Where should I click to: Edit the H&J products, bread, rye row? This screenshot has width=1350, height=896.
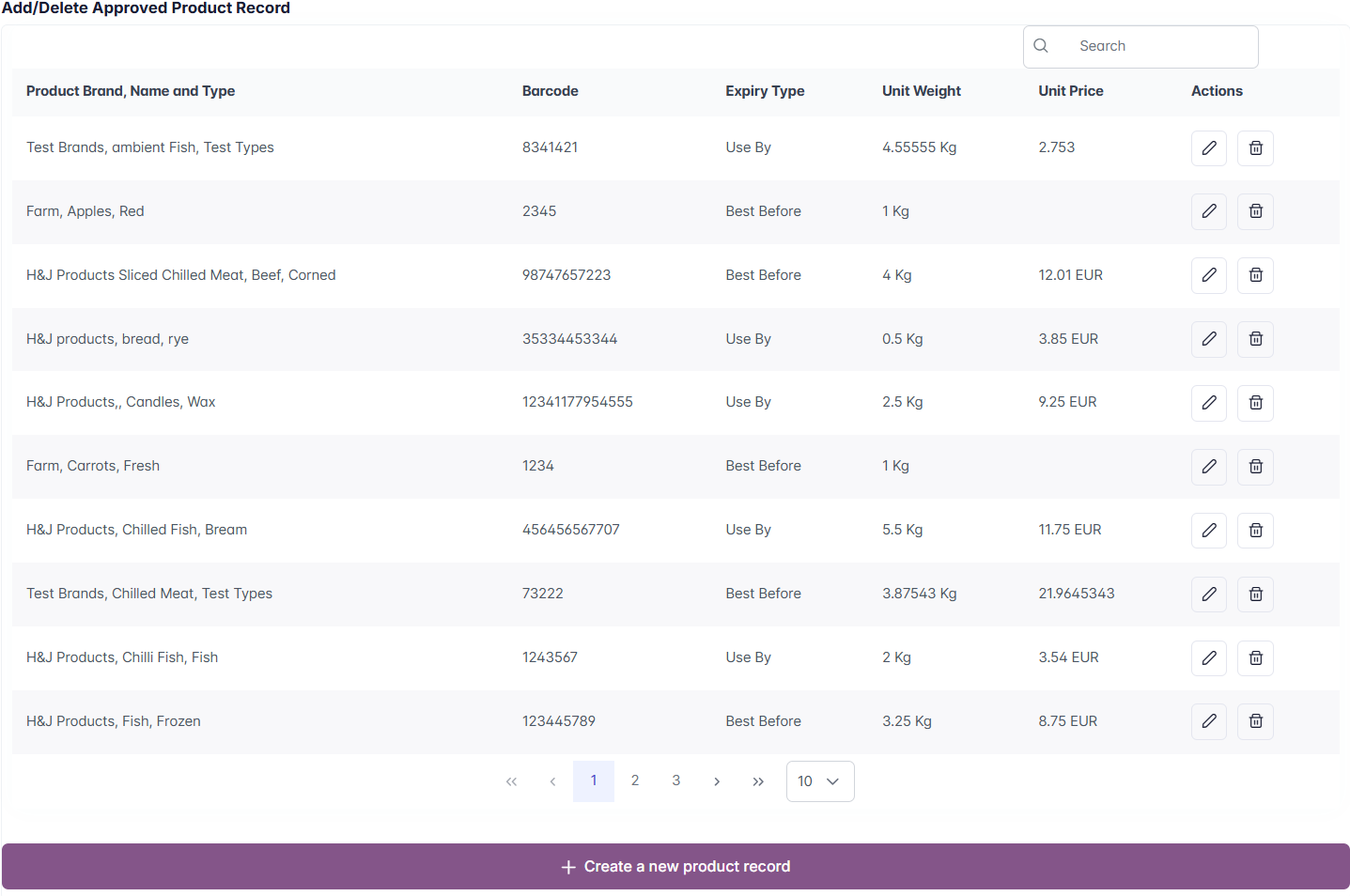1208,339
